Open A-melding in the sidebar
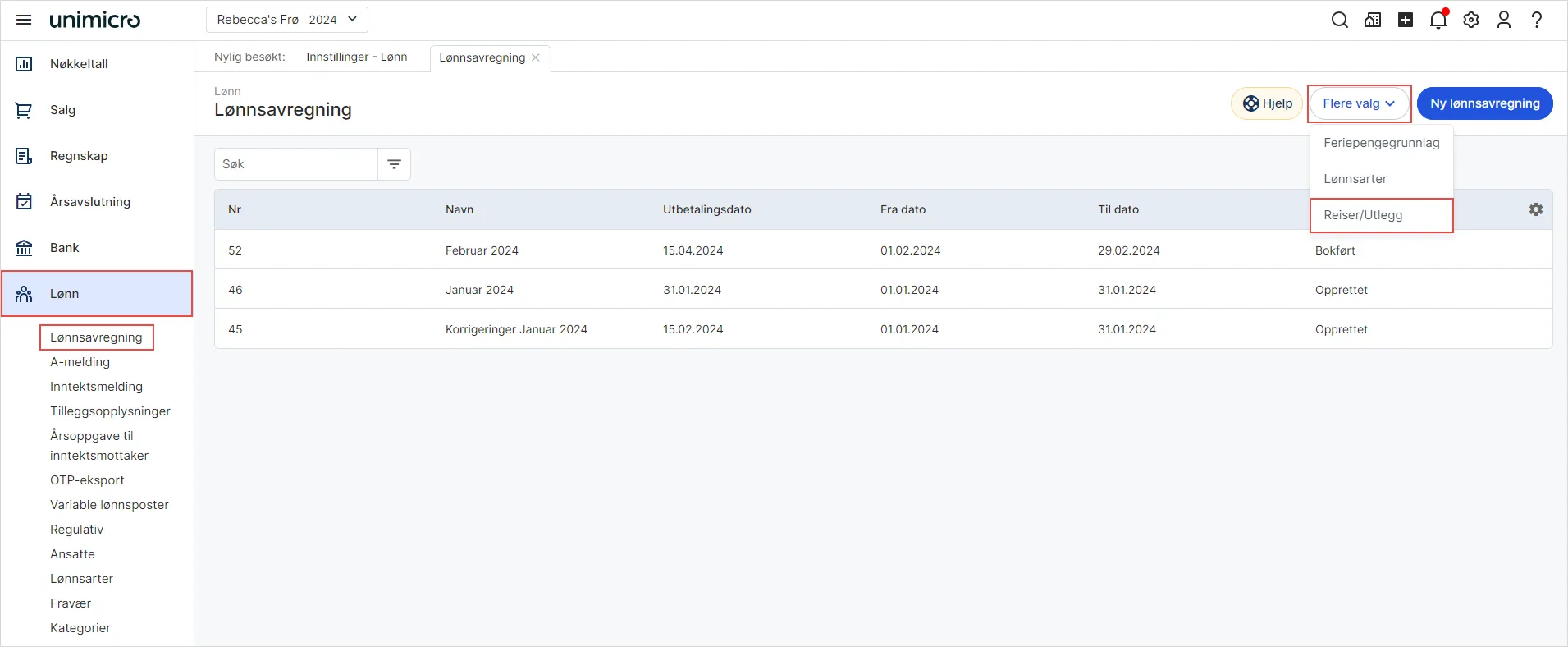1568x647 pixels. pyautogui.click(x=80, y=362)
